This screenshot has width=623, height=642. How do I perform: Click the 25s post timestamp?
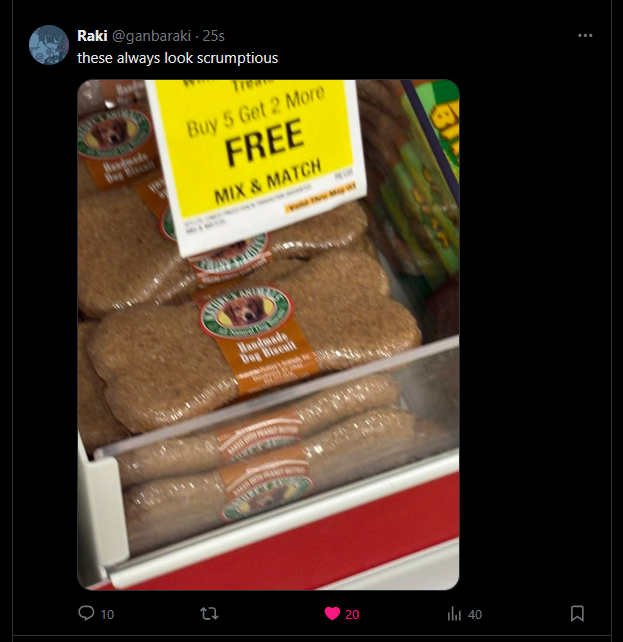pyautogui.click(x=214, y=36)
